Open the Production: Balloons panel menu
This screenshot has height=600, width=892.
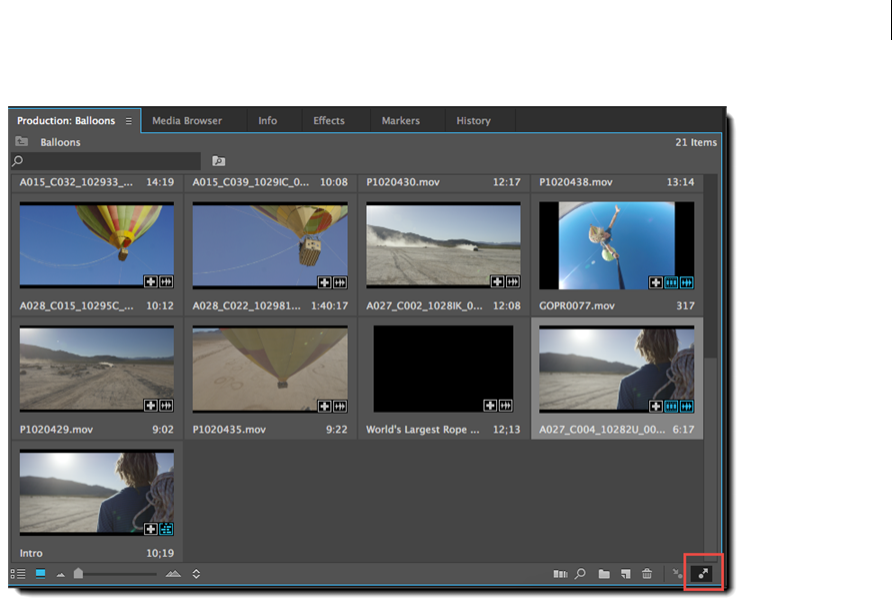[x=129, y=121]
